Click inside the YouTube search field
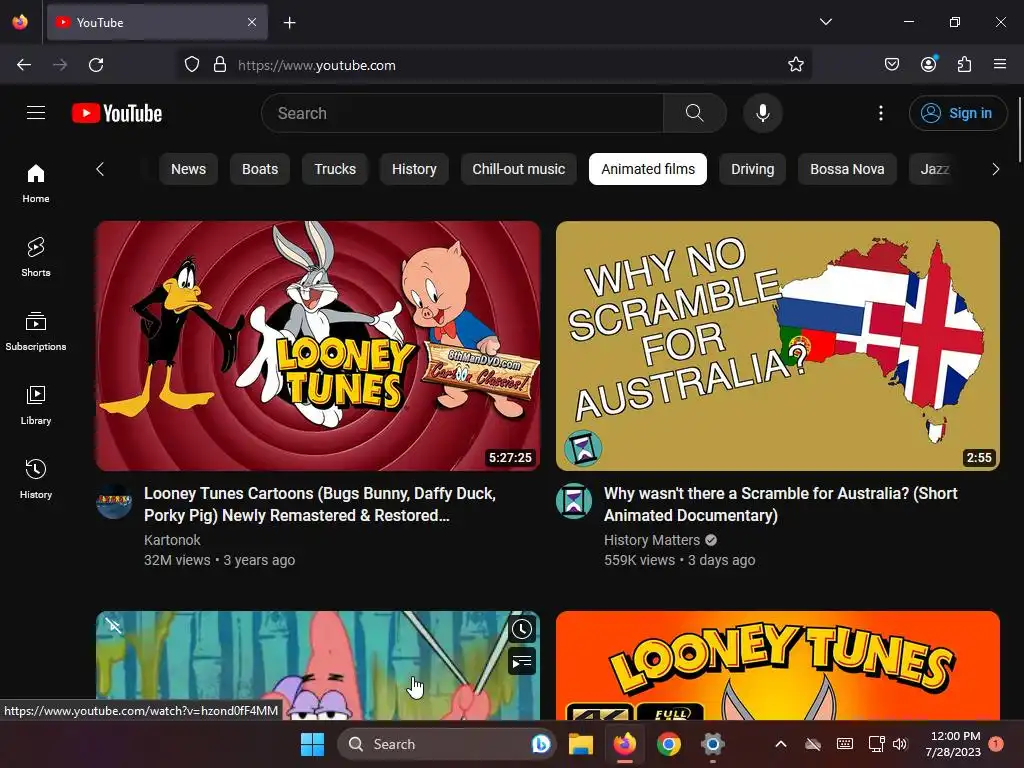 click(462, 113)
